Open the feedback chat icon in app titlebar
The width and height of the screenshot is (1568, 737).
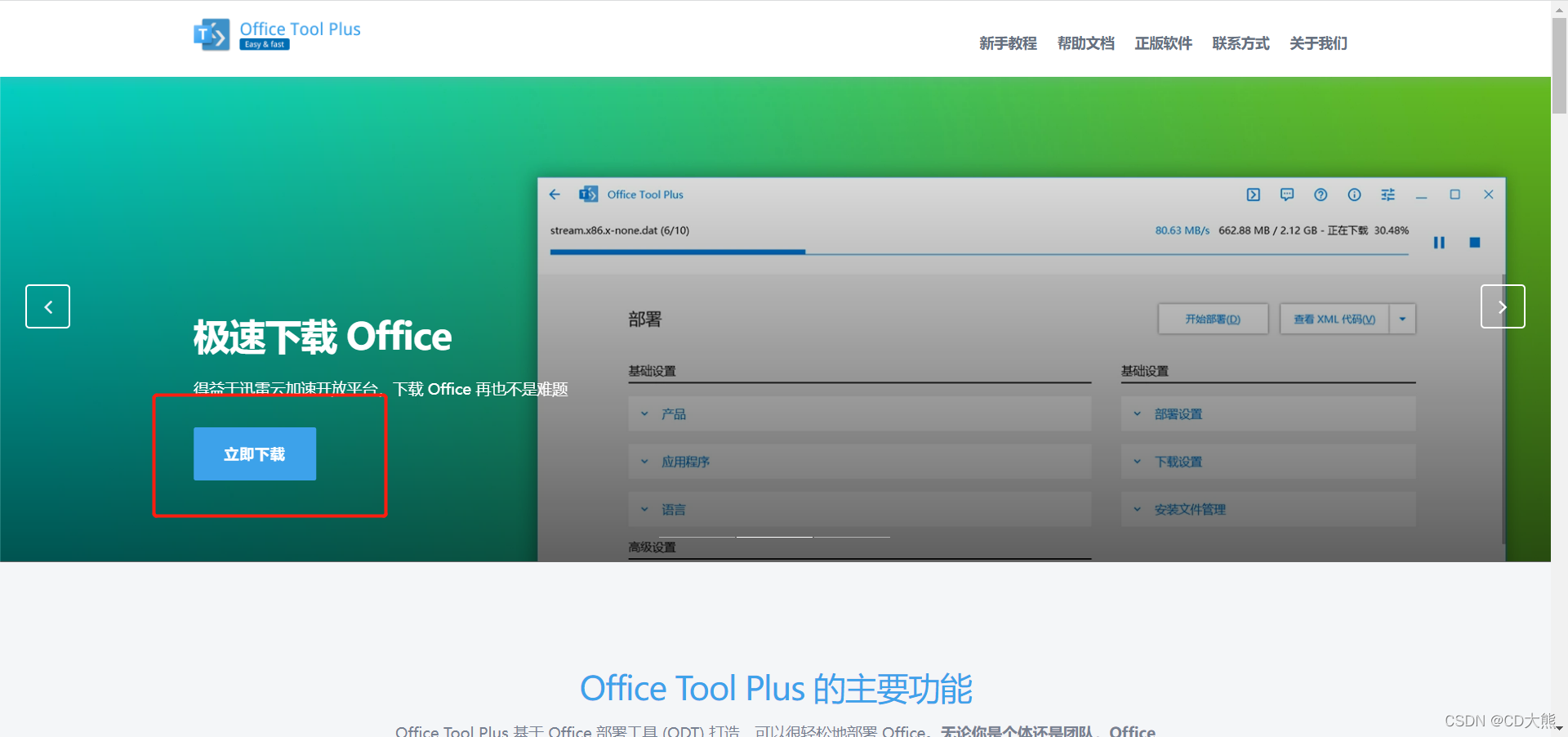pyautogui.click(x=1287, y=194)
